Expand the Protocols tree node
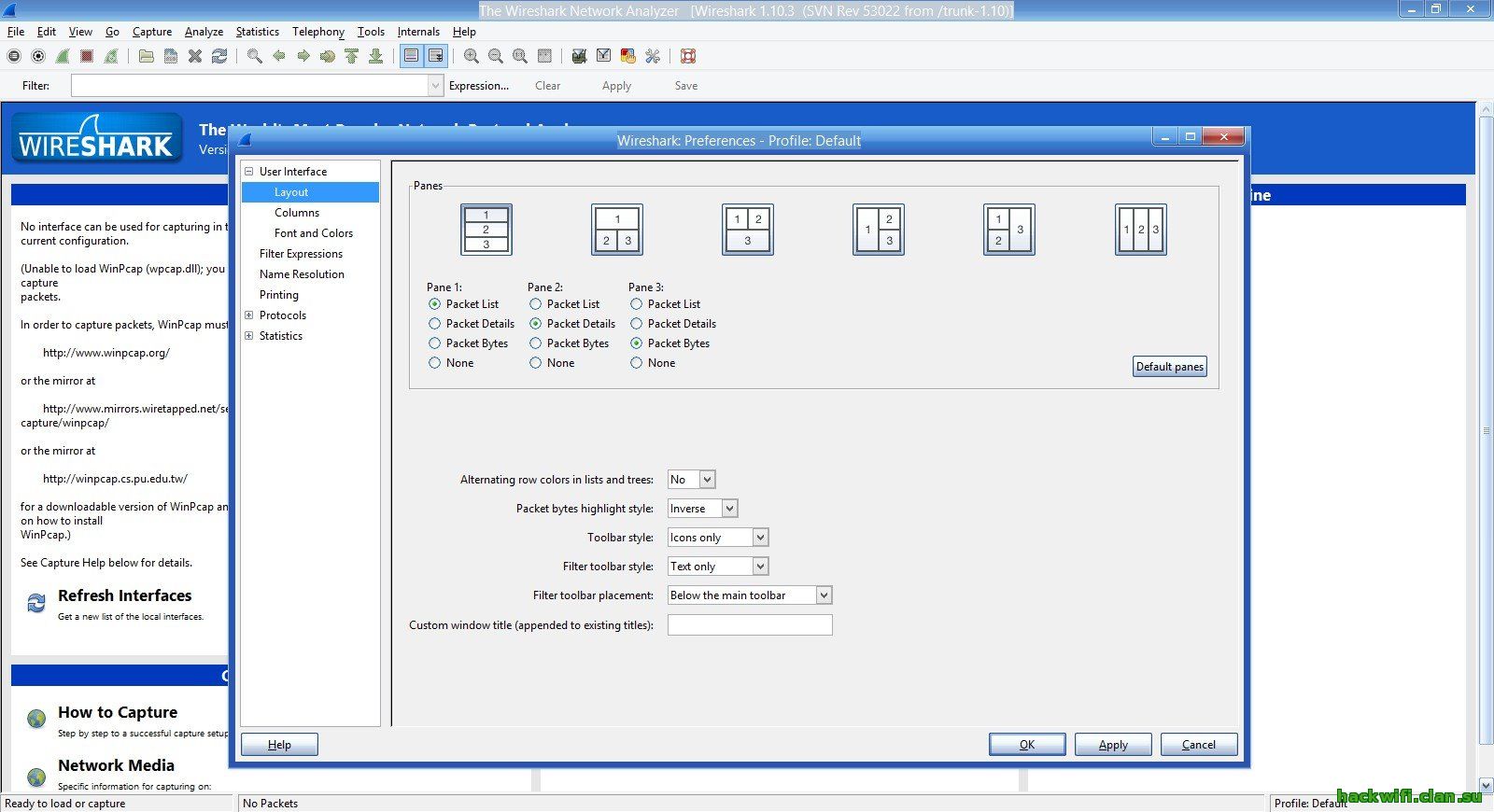The width and height of the screenshot is (1494, 812). click(x=249, y=315)
